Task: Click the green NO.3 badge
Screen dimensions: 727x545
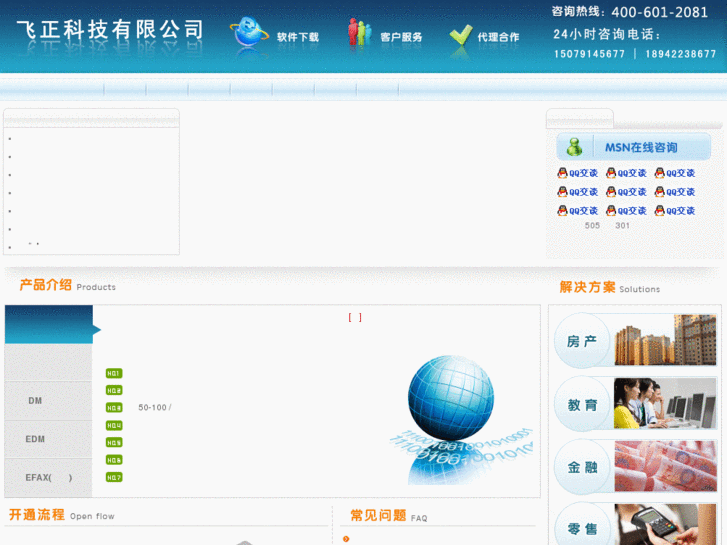Action: click(114, 408)
